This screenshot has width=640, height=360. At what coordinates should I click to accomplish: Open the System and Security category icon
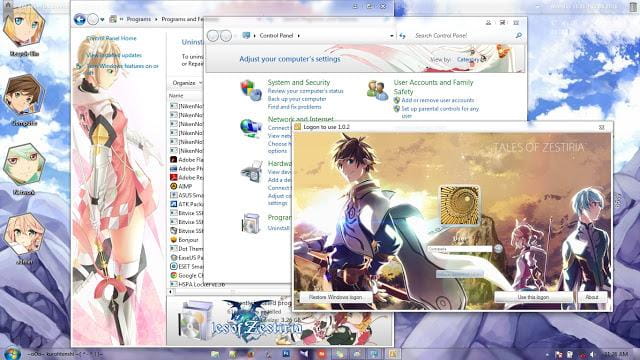[x=251, y=90]
